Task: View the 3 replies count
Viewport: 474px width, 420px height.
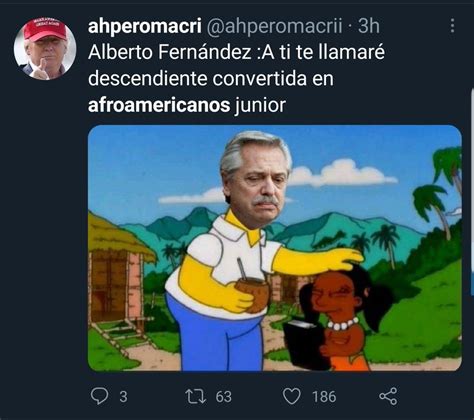Action: coord(123,397)
